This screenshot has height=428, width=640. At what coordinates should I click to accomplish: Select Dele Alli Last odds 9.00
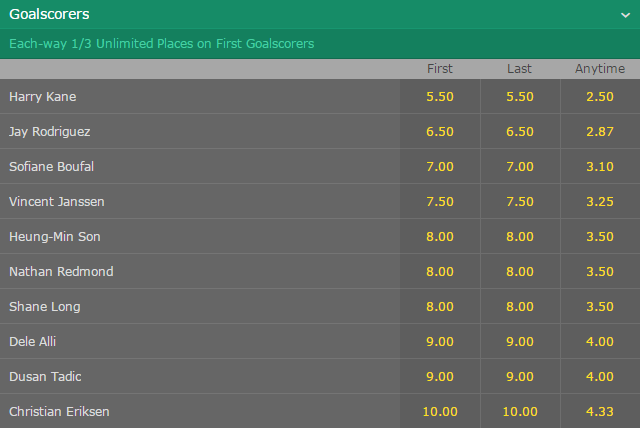[x=520, y=342]
